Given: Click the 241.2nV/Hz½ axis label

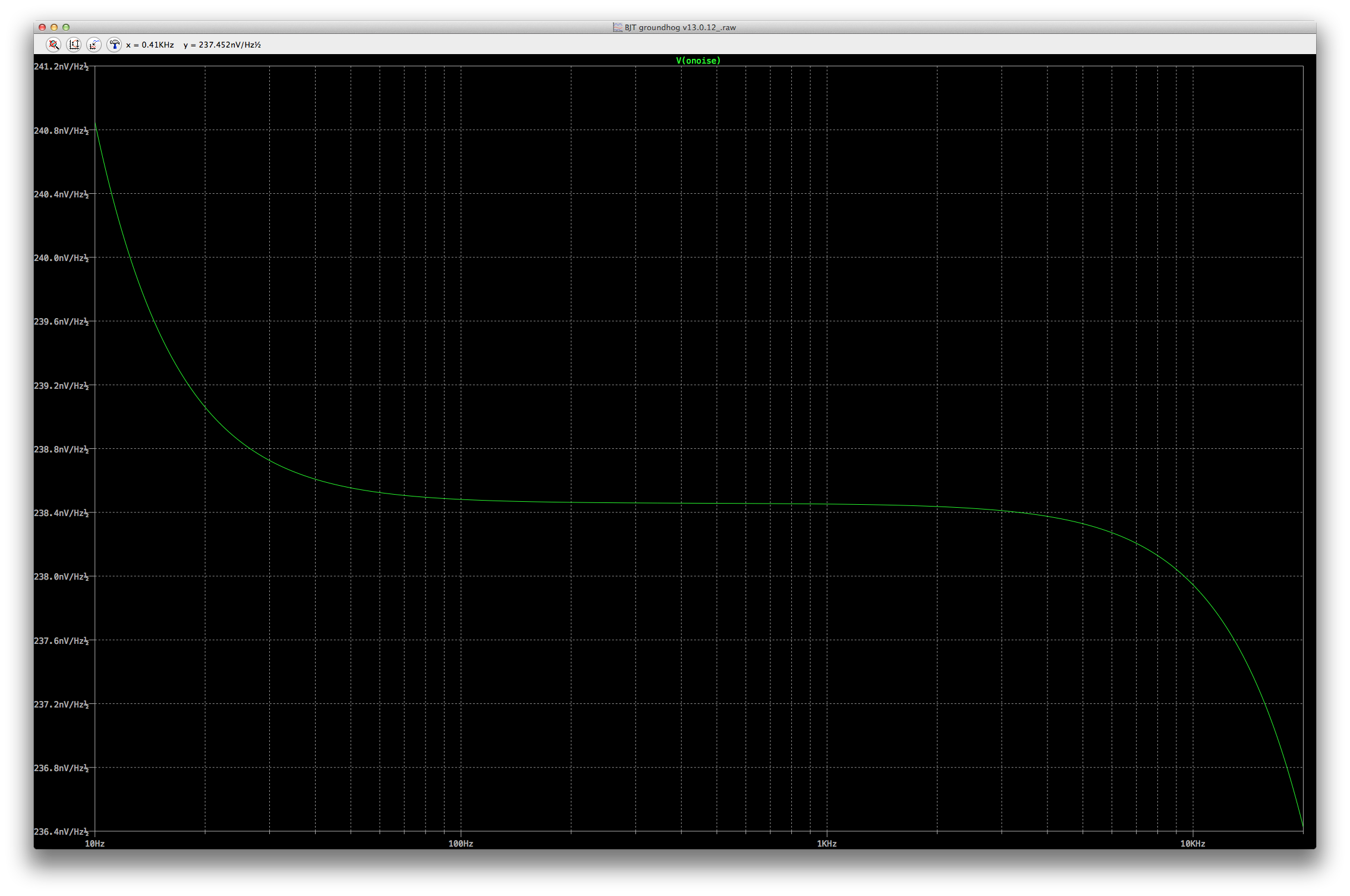Looking at the screenshot, I should pos(61,67).
